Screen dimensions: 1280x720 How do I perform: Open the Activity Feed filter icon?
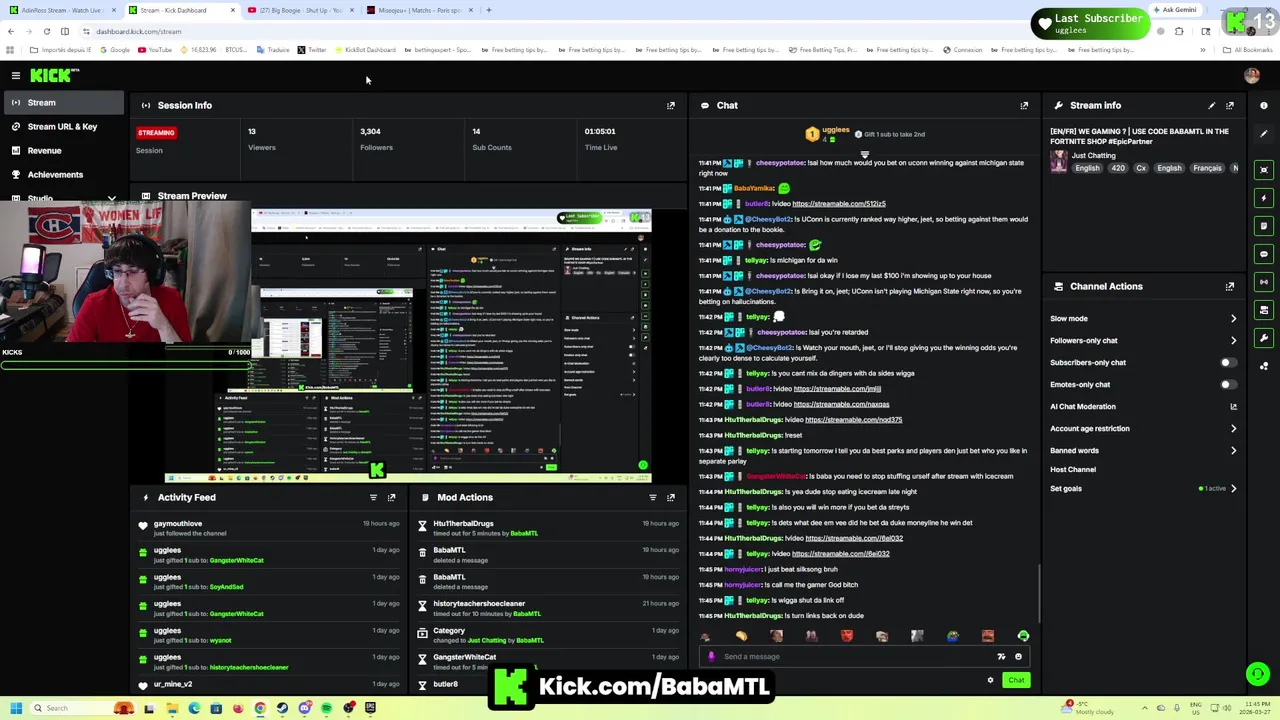373,497
